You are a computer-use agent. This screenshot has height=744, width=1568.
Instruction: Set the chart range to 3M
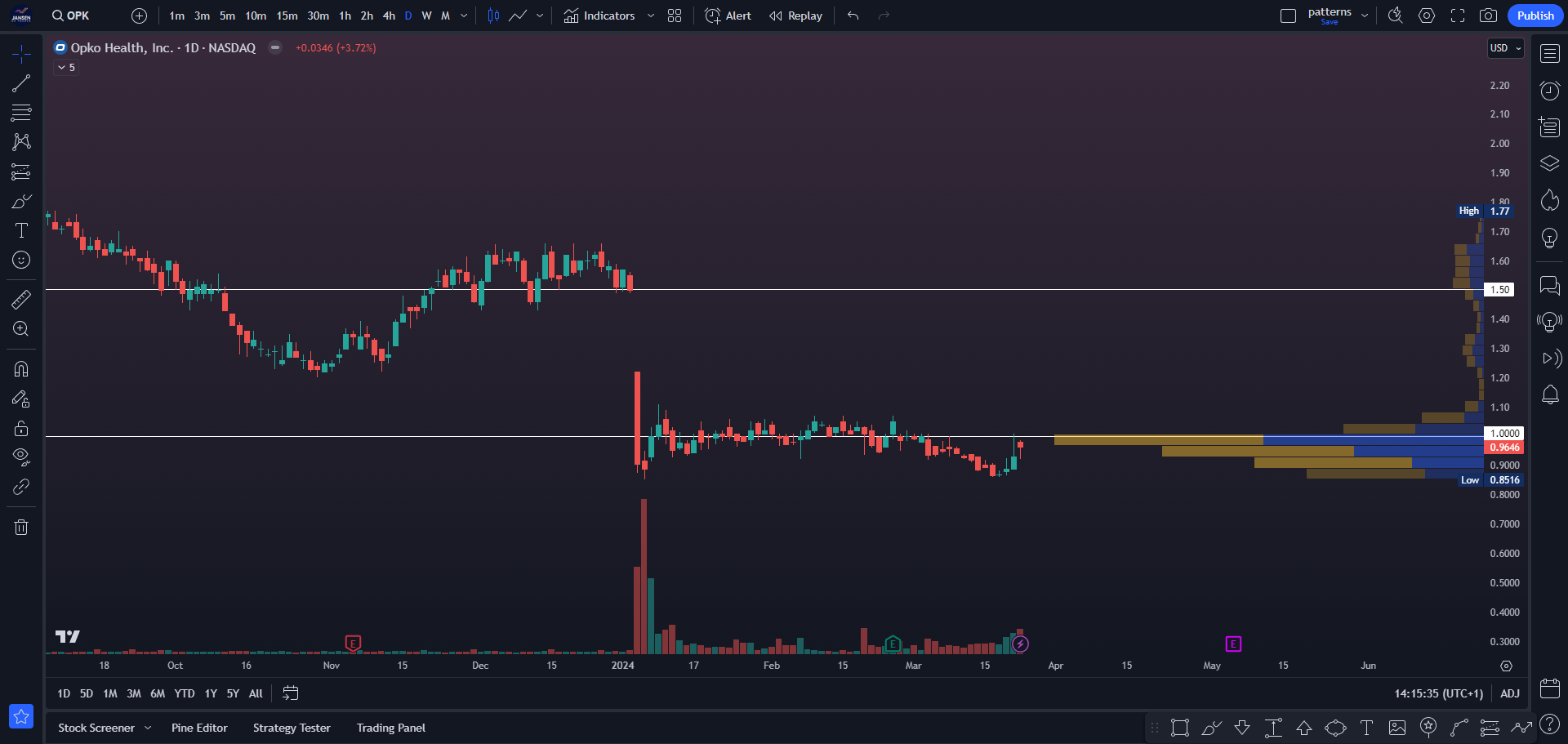coord(134,693)
